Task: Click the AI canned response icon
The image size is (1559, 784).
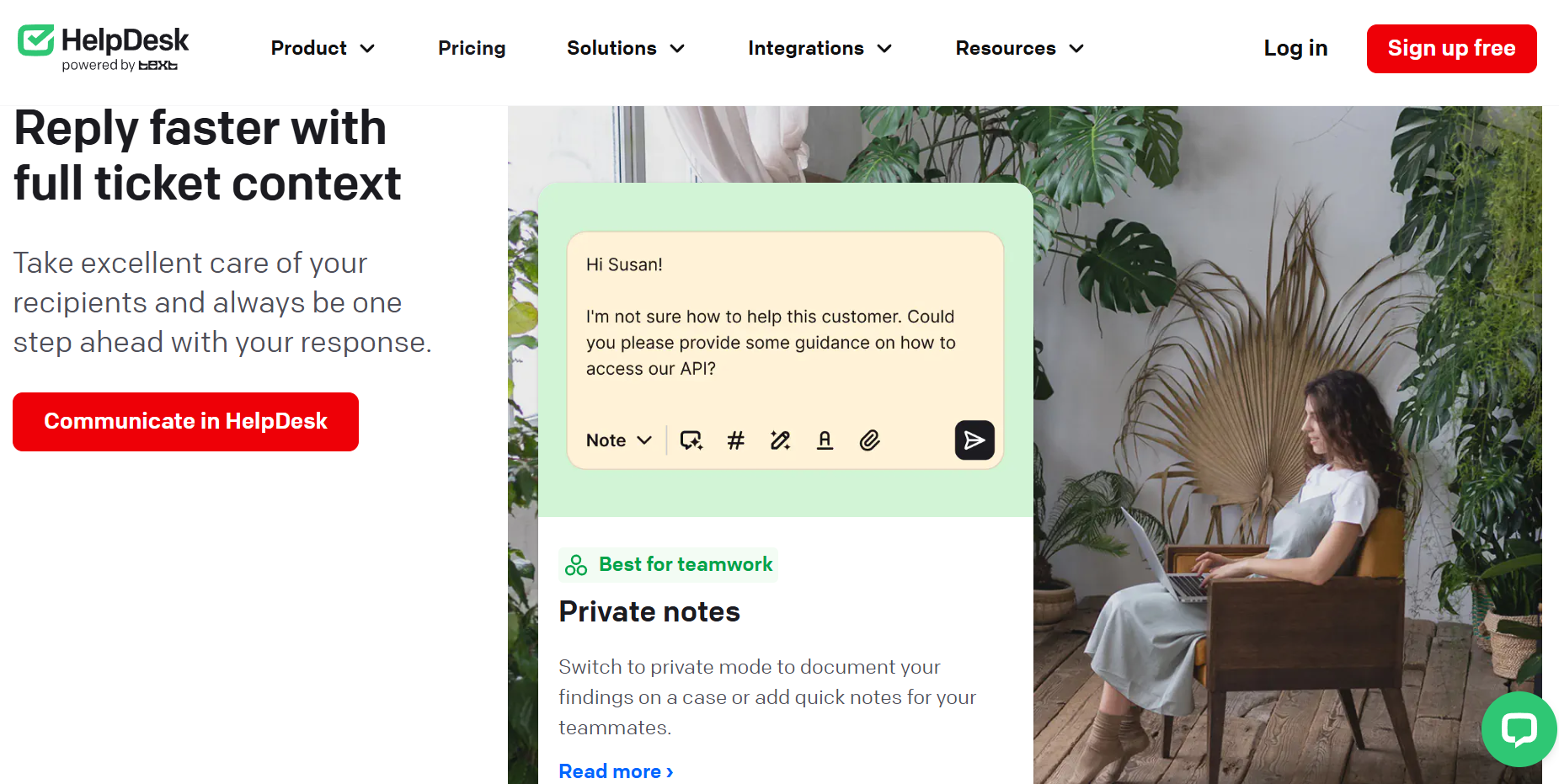Action: pyautogui.click(x=691, y=440)
